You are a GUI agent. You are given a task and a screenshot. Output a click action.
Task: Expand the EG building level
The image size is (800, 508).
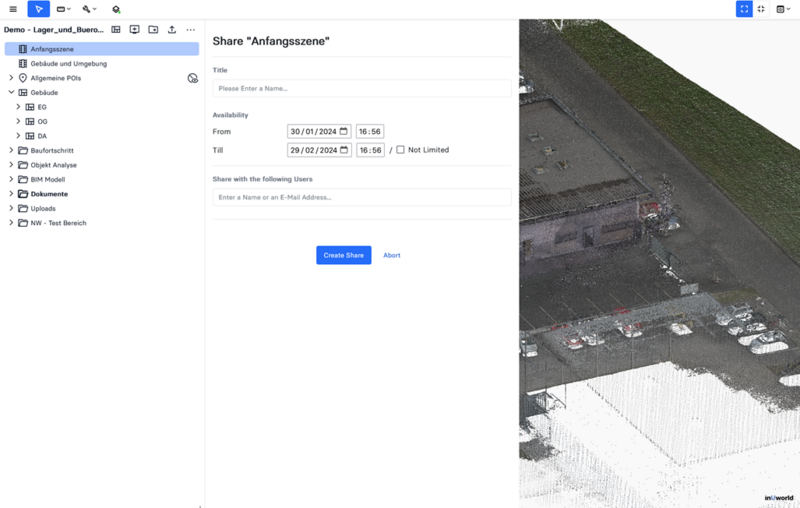[x=18, y=107]
